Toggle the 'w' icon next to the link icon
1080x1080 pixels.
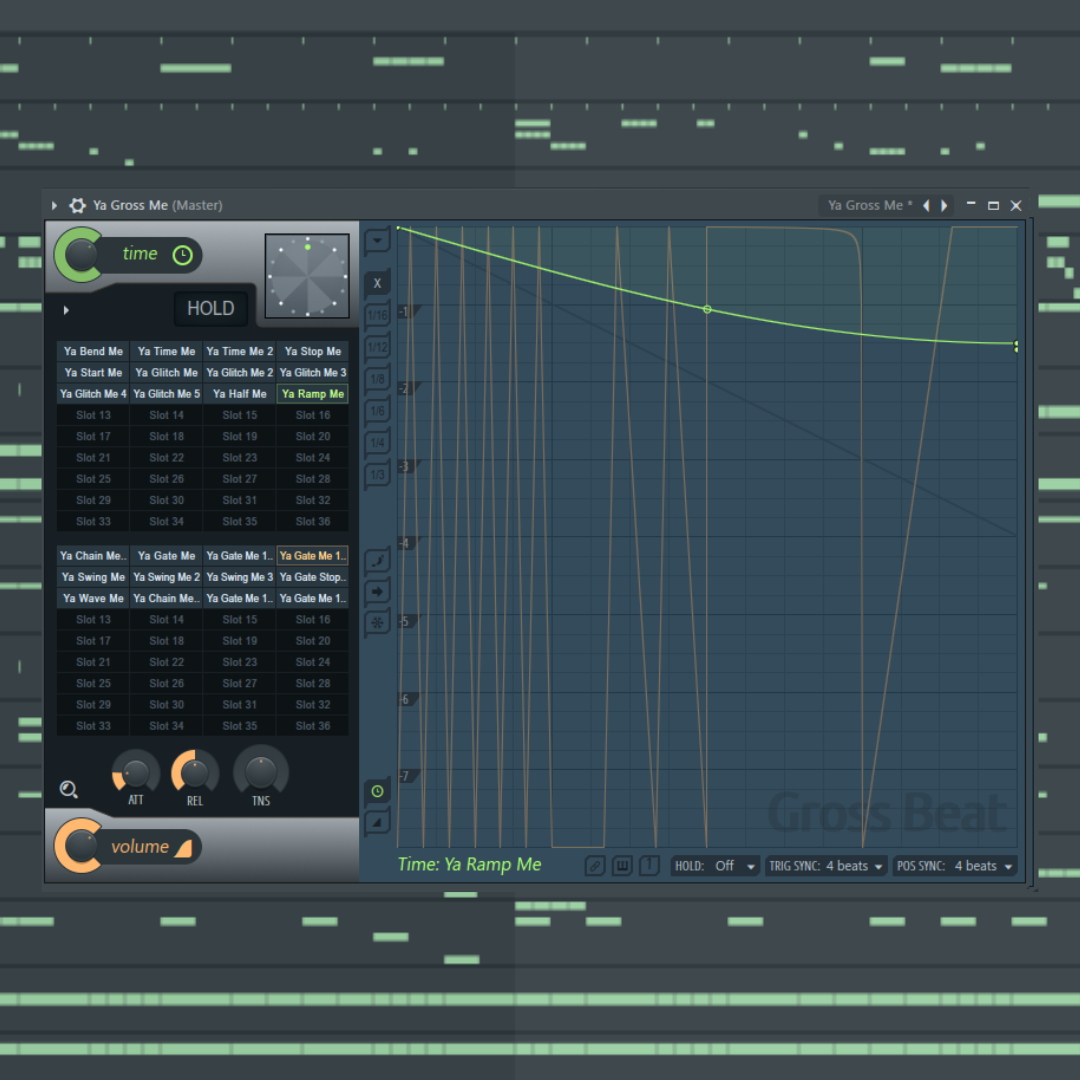(x=622, y=866)
